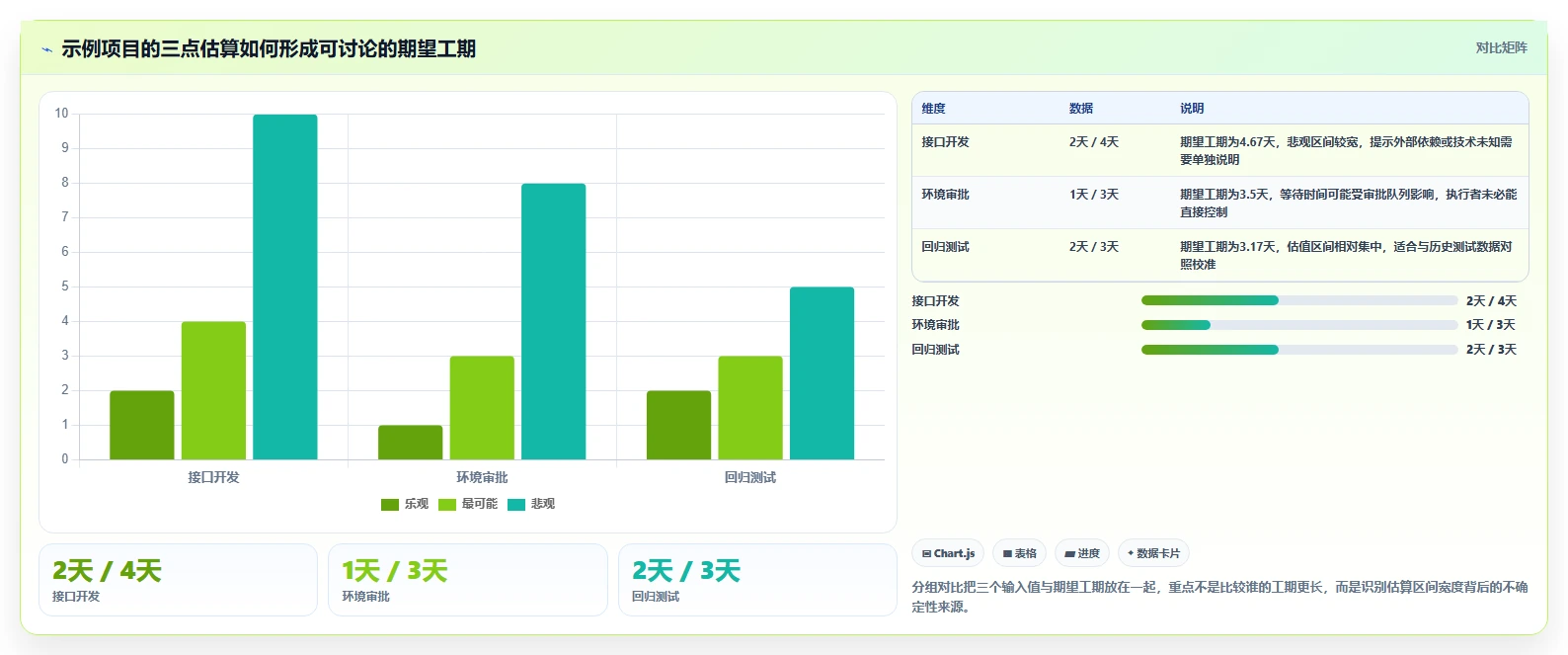Click the 悲观 legend color box
Viewport: 1568px width, 655px height.
pyautogui.click(x=516, y=504)
